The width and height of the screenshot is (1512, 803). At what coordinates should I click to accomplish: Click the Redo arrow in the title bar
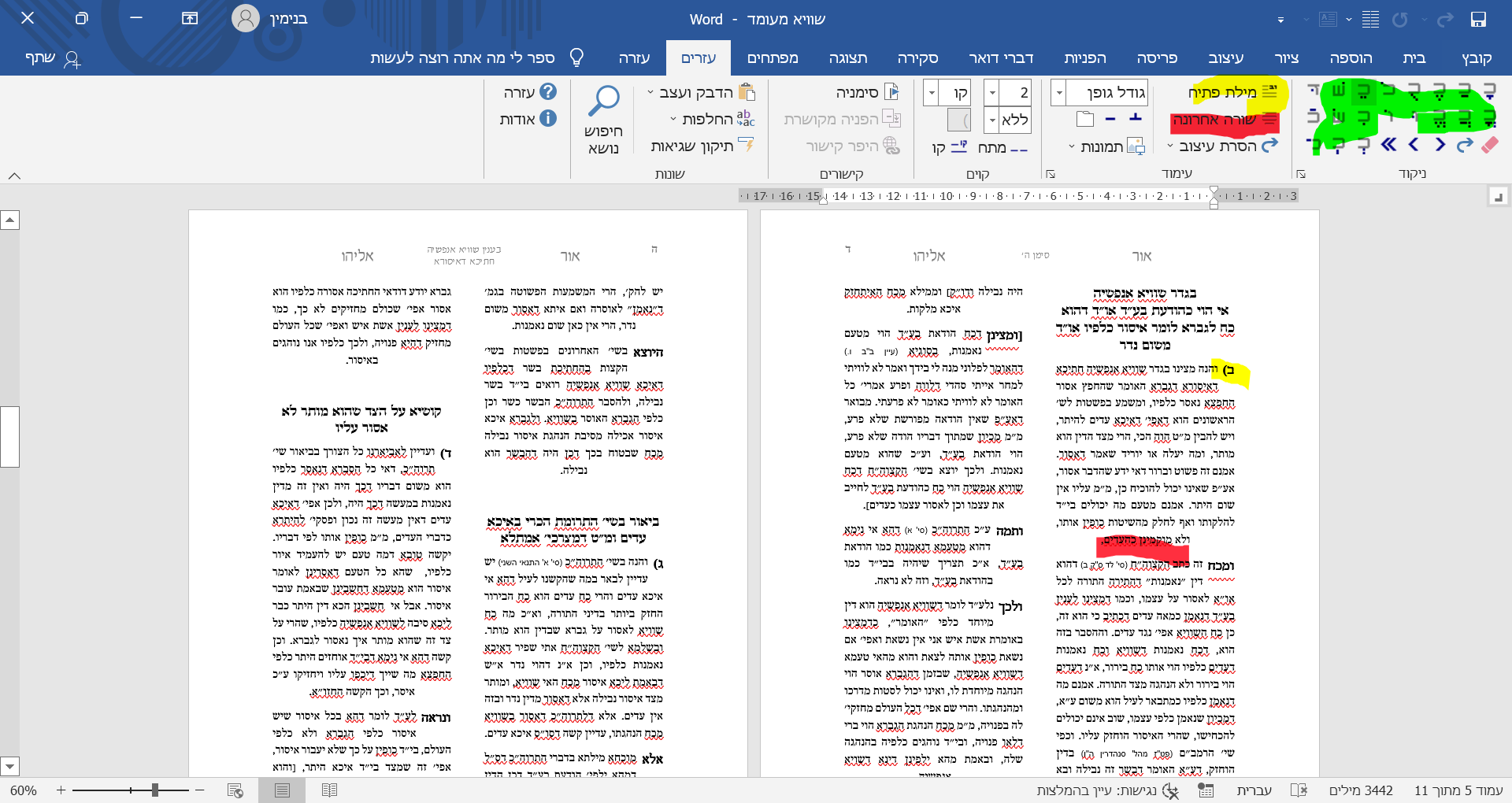tap(1446, 19)
